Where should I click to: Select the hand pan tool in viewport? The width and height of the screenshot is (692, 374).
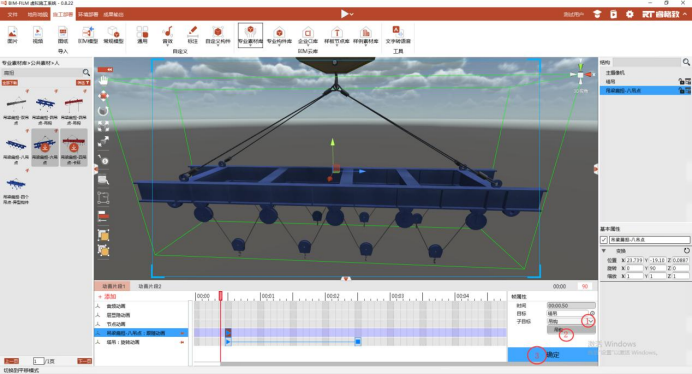coord(103,80)
